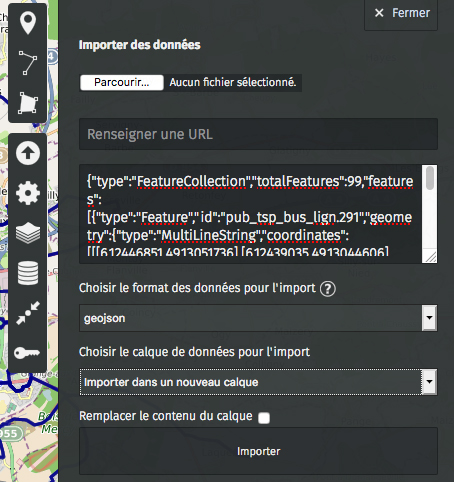454x482 pixels.
Task: Open the tile layers database icon
Action: pos(28,273)
